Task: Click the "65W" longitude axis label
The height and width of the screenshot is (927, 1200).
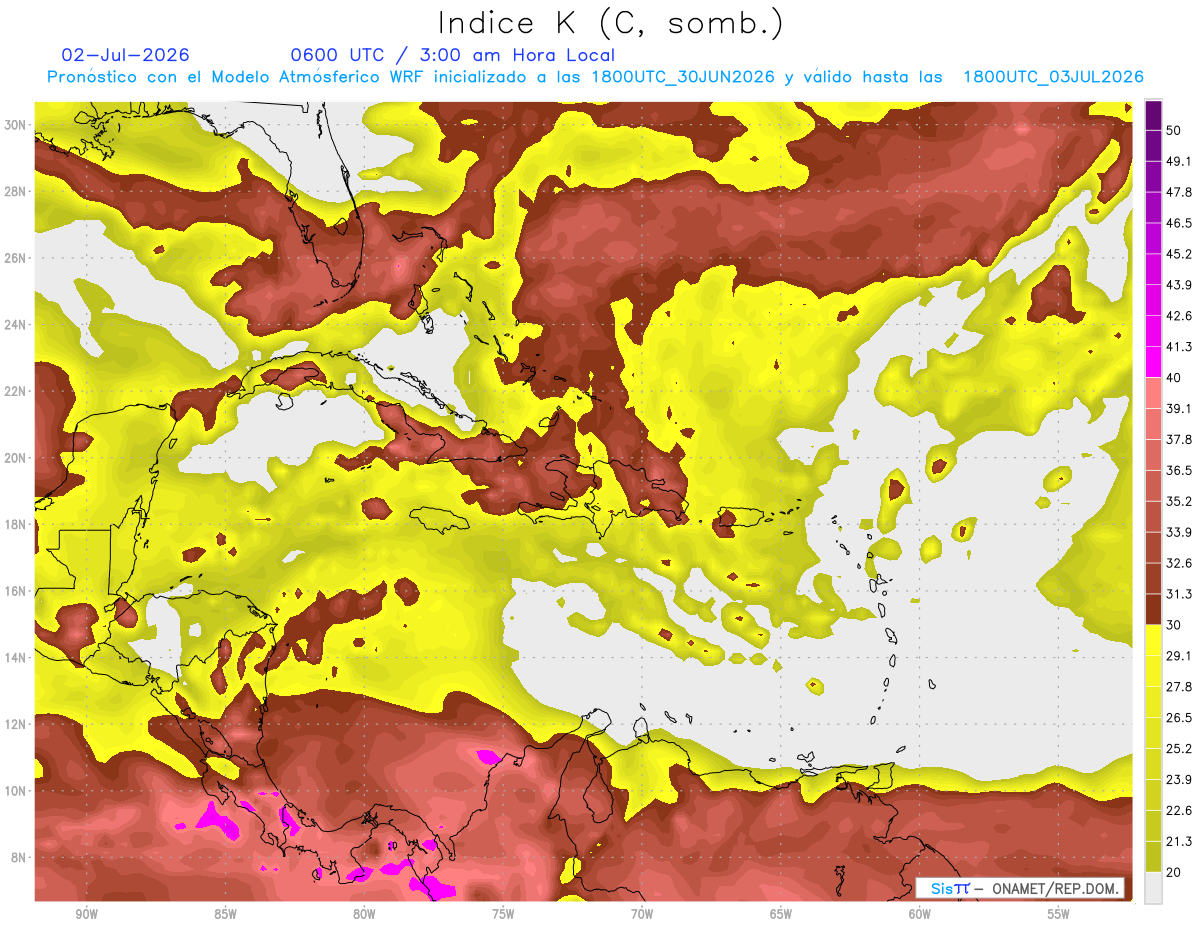Action: click(x=781, y=914)
